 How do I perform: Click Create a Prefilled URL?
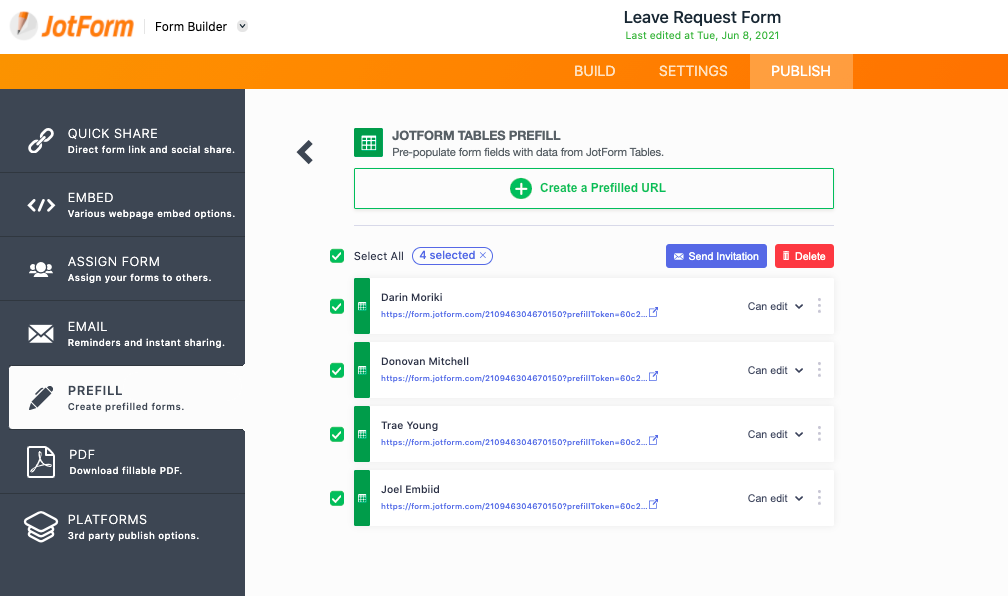point(594,188)
